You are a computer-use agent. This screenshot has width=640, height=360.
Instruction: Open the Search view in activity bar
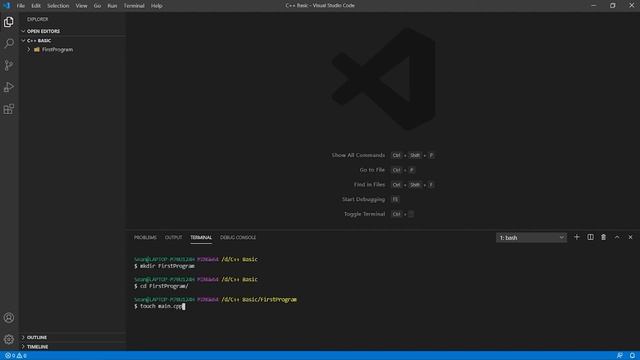9,43
